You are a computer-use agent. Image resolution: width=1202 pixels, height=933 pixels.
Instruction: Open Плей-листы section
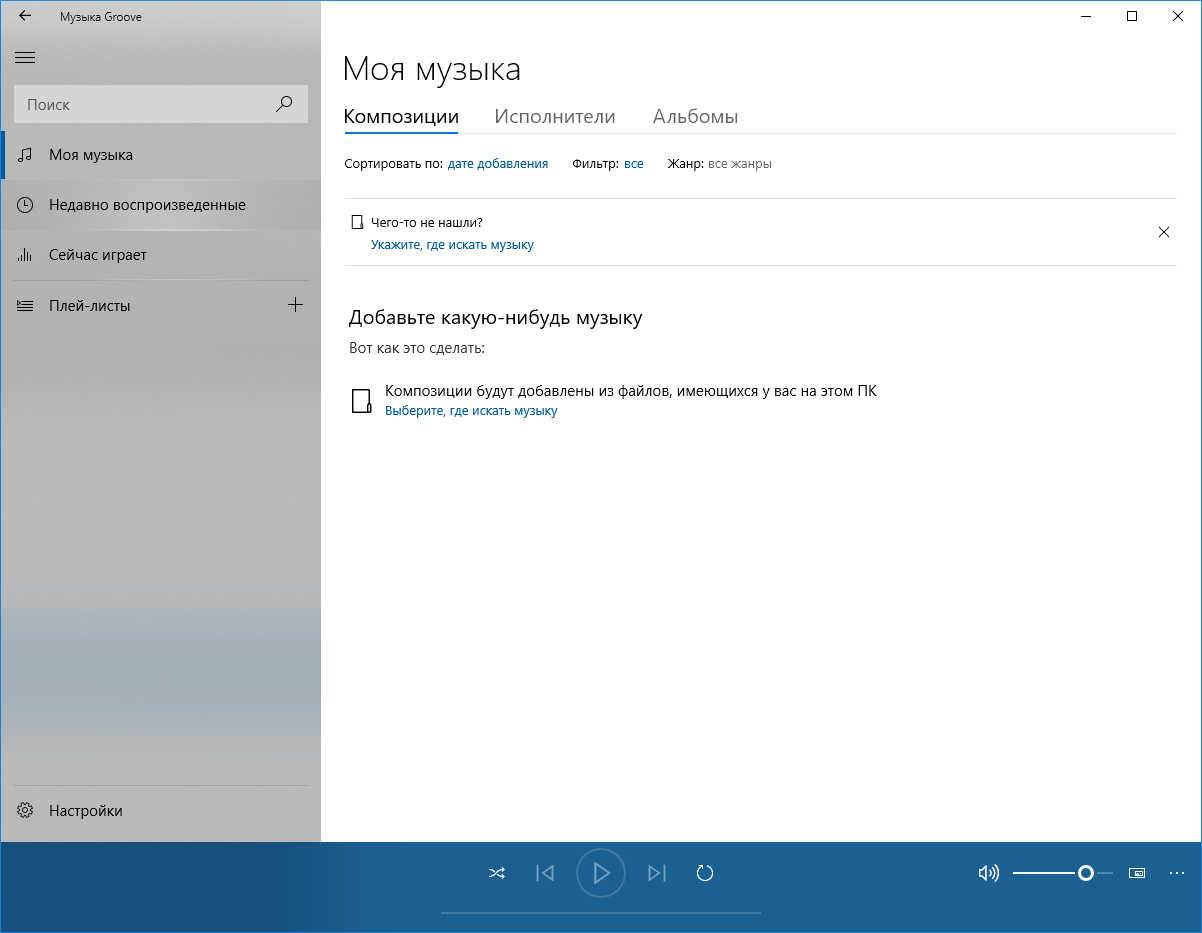[x=140, y=306]
